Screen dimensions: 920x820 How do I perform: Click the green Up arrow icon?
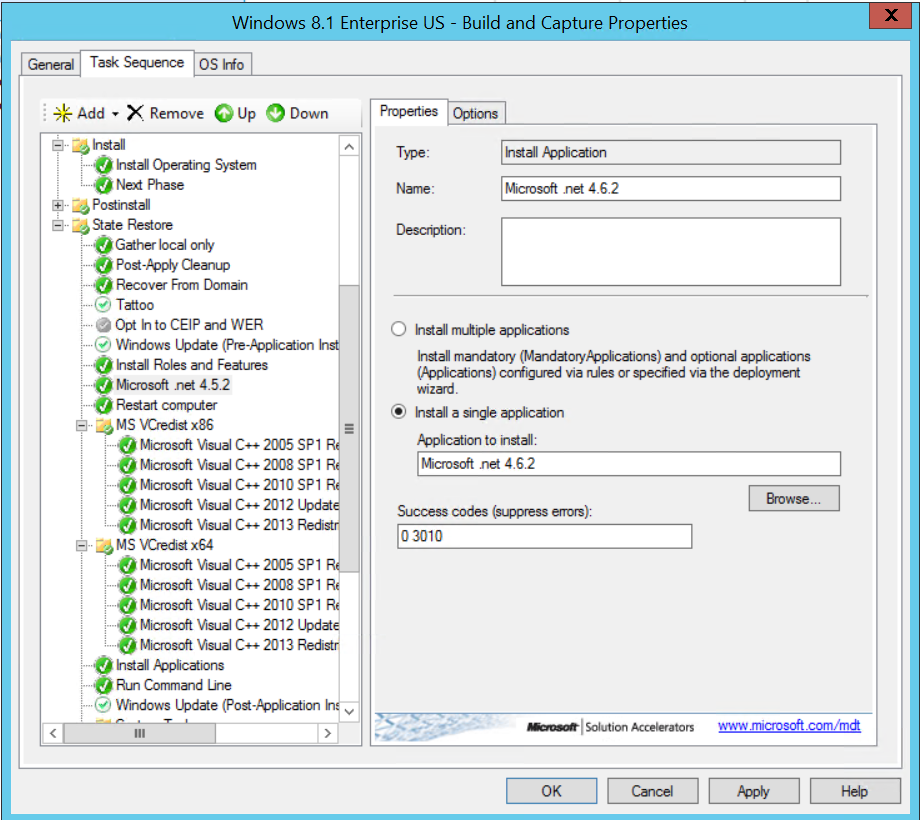click(224, 113)
